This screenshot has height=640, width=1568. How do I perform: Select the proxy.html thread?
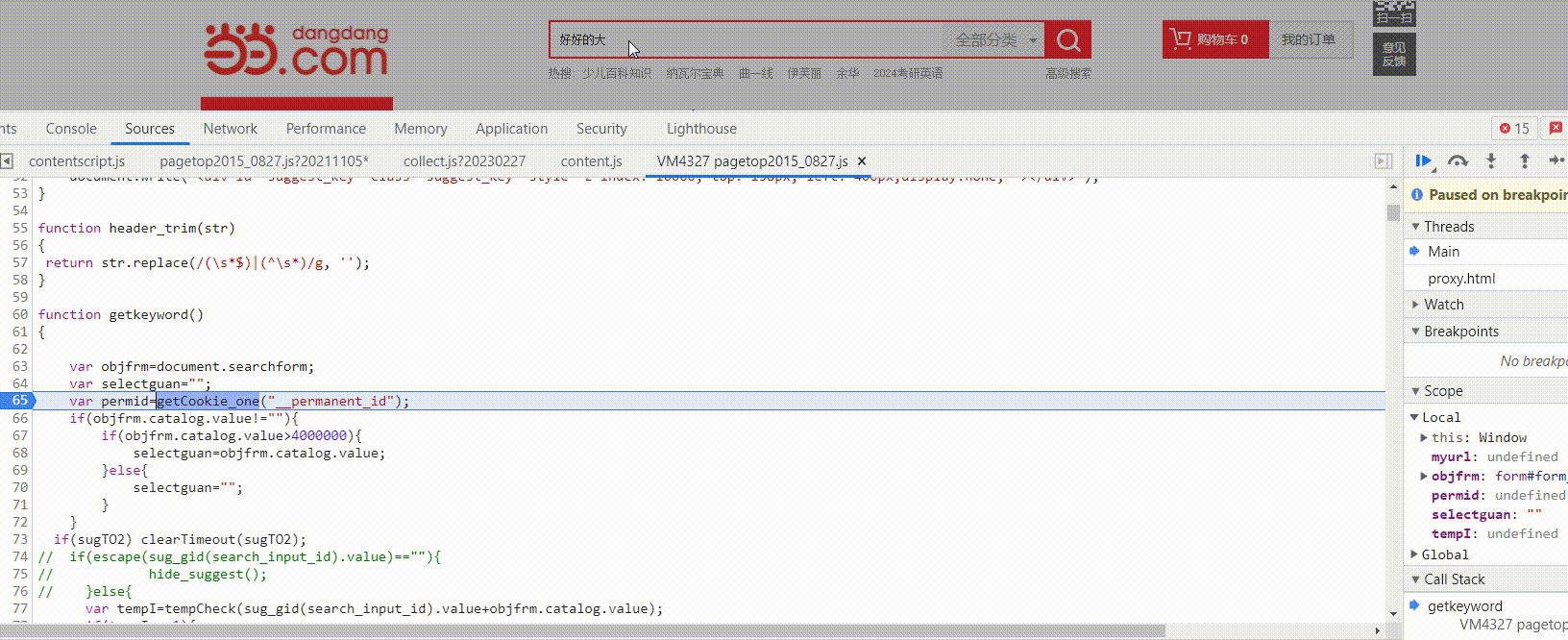(1461, 278)
